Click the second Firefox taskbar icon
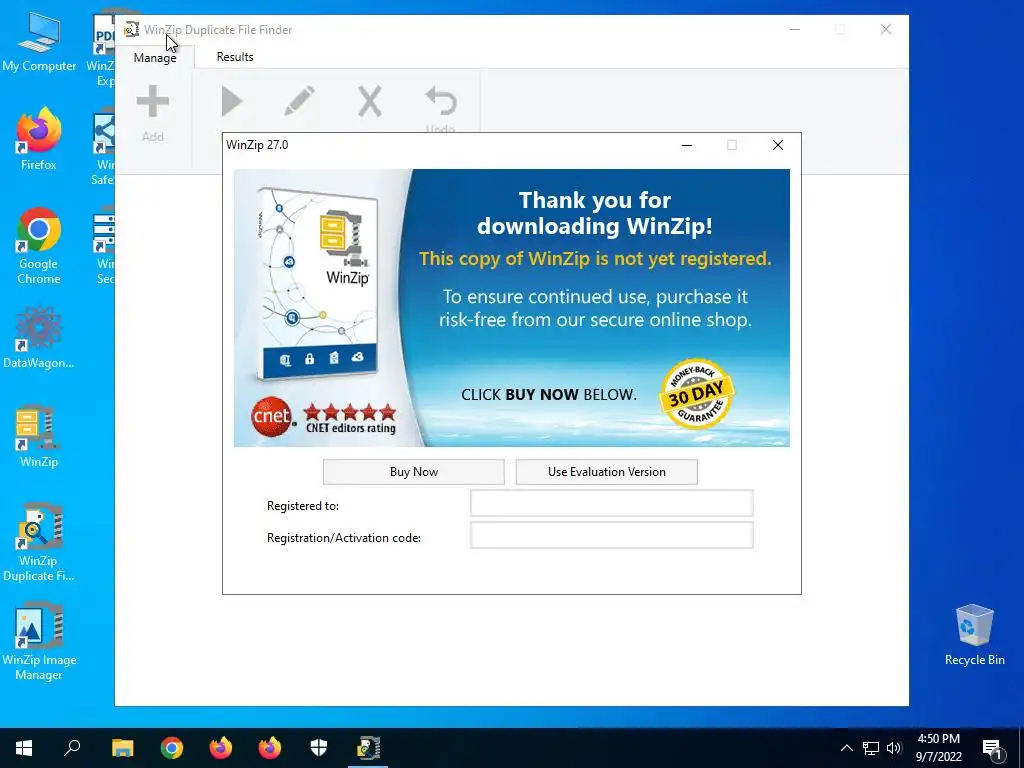Image resolution: width=1024 pixels, height=768 pixels. [270, 748]
